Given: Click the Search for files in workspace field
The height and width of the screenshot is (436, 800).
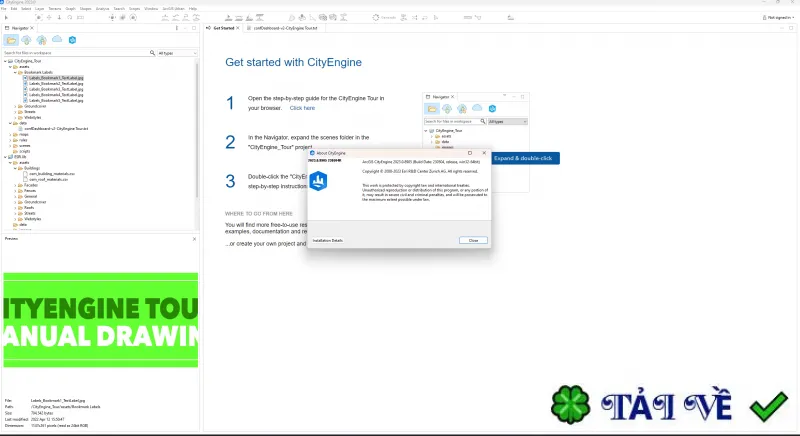Looking at the screenshot, I should click(77, 53).
